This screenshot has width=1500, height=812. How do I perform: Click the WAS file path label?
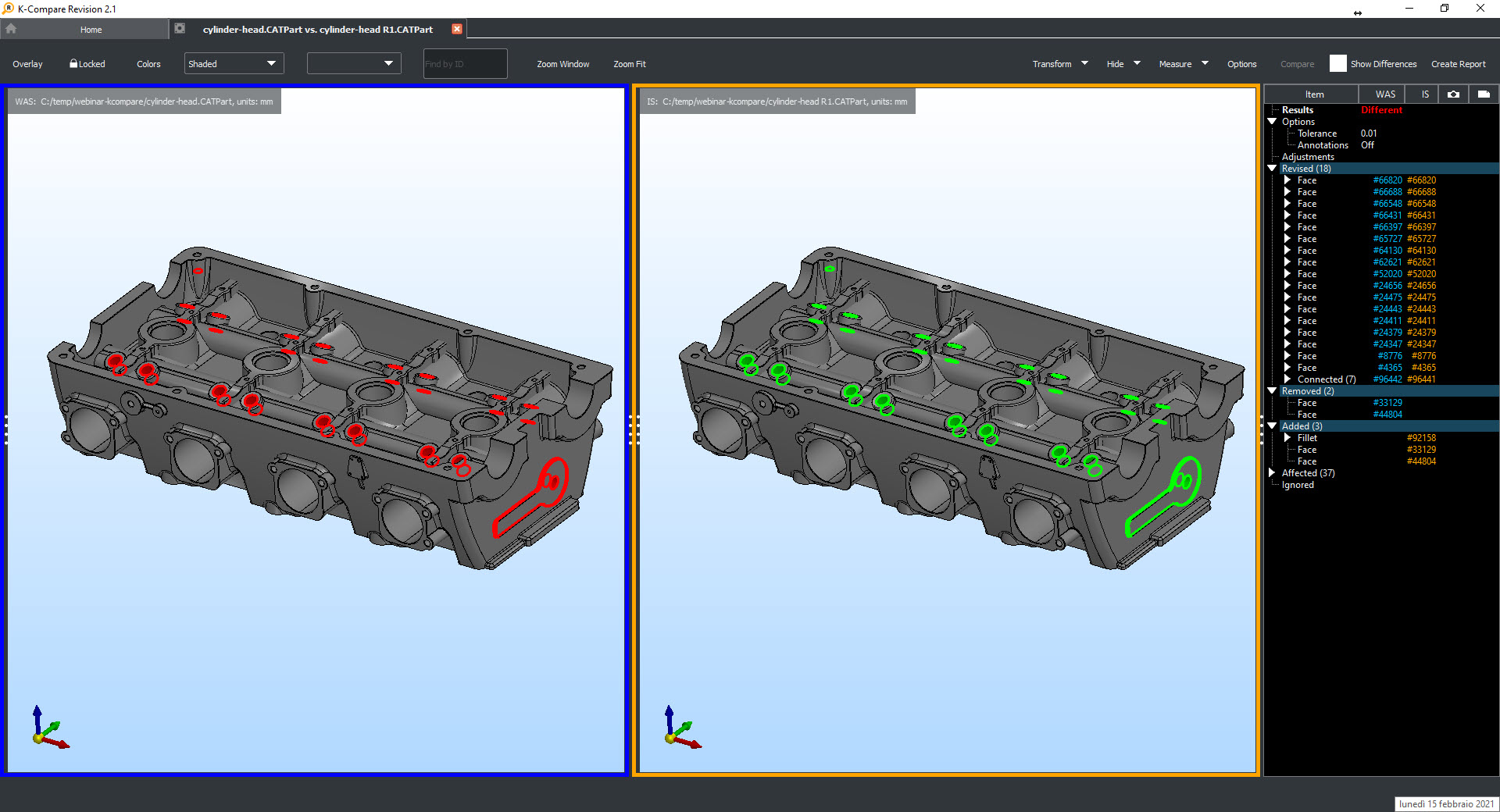(x=144, y=101)
